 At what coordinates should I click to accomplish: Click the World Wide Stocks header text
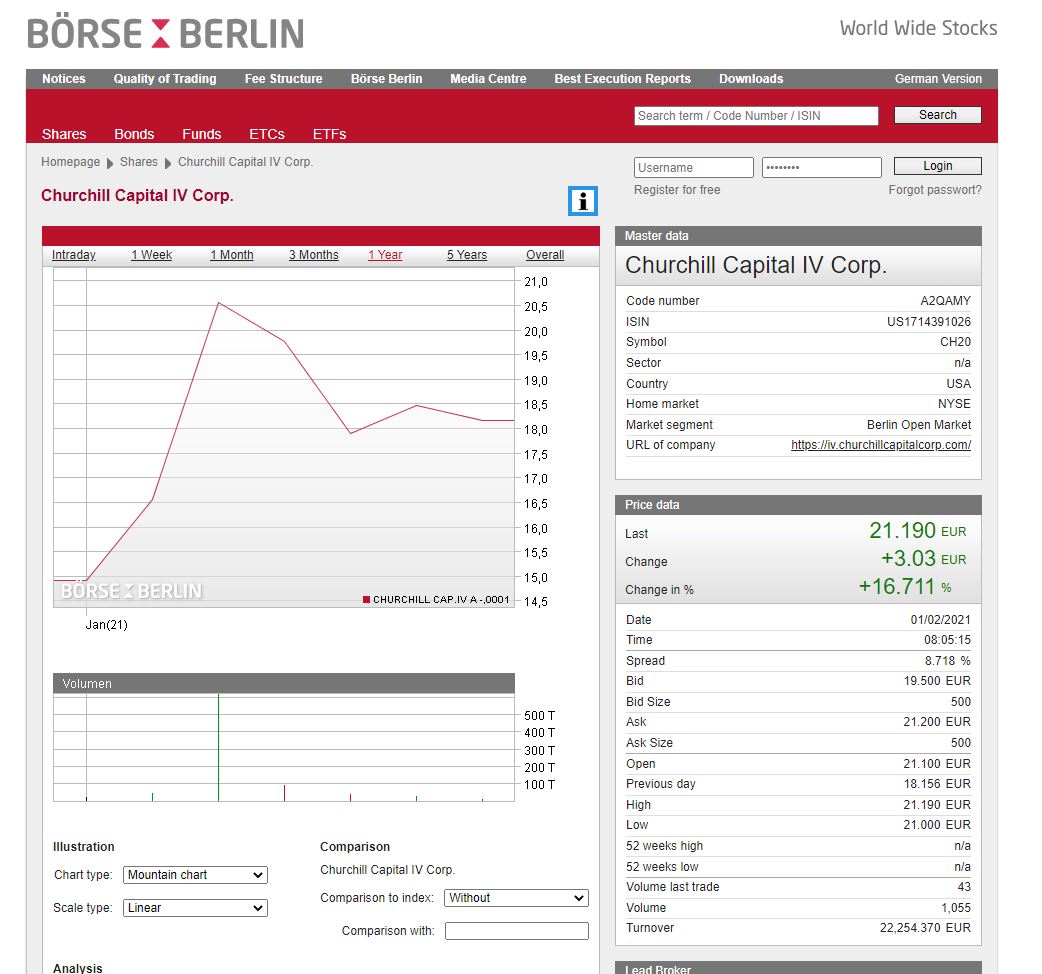coord(918,28)
